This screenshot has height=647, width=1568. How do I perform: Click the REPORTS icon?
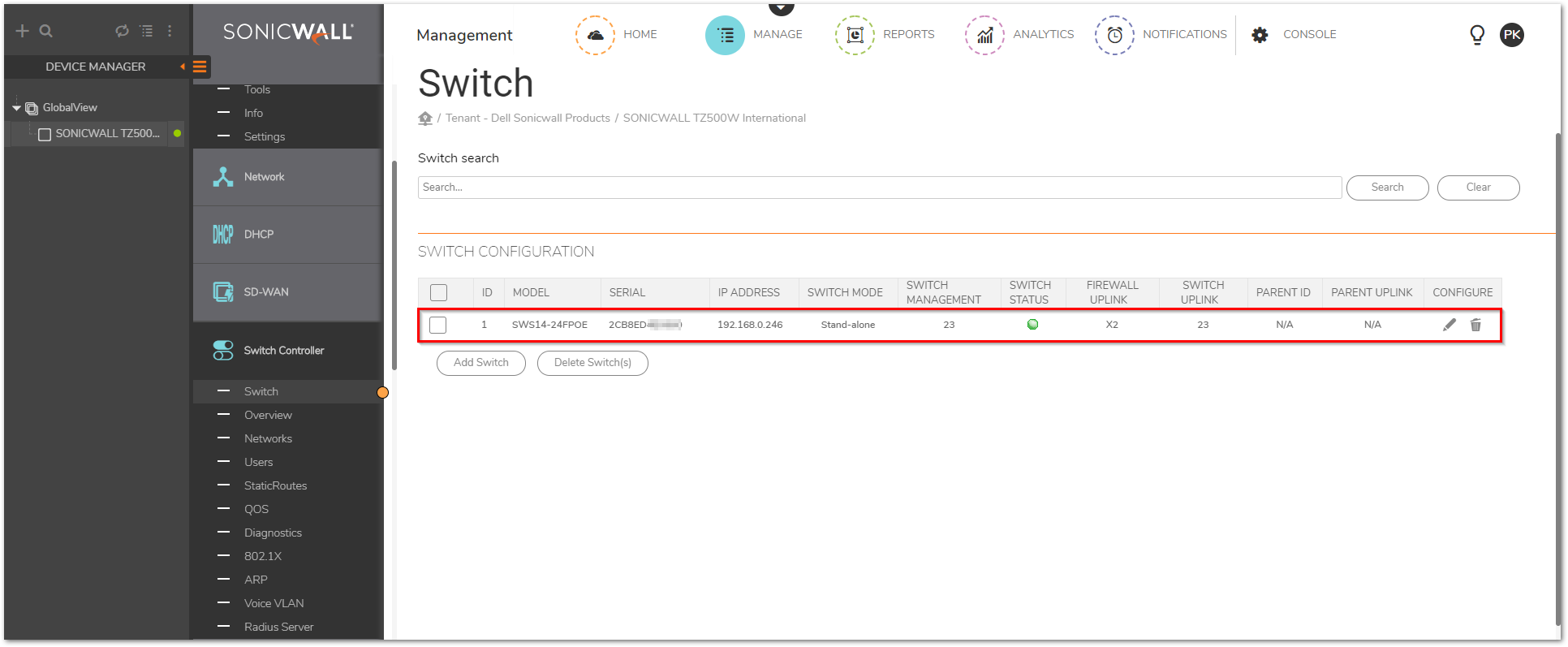click(855, 35)
